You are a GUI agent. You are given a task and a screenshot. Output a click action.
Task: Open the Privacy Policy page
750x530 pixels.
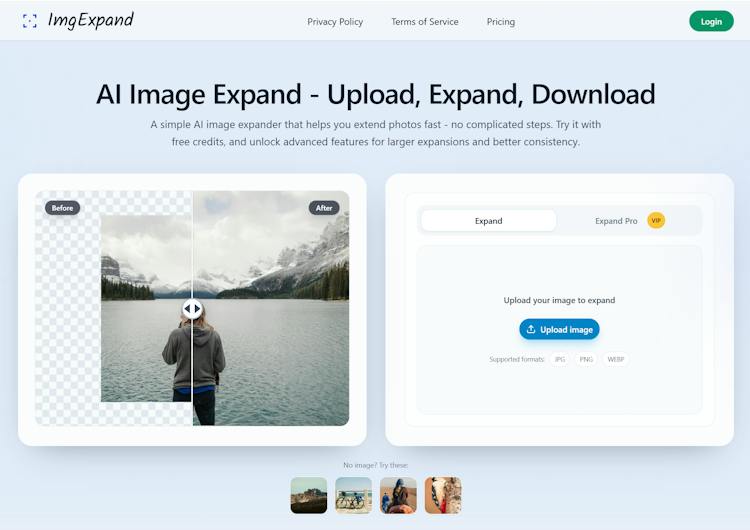point(335,22)
